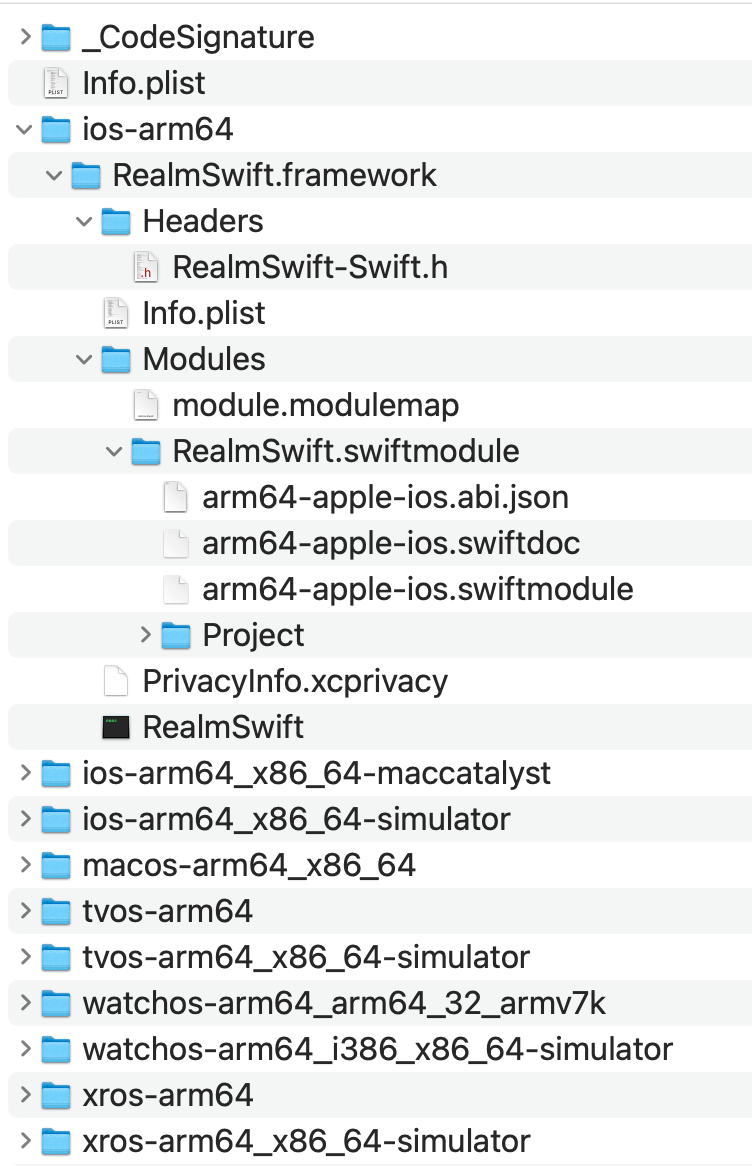Image resolution: width=752 pixels, height=1166 pixels.
Task: Click the arm64-apple-ios.swiftmodule file icon
Action: click(x=176, y=590)
